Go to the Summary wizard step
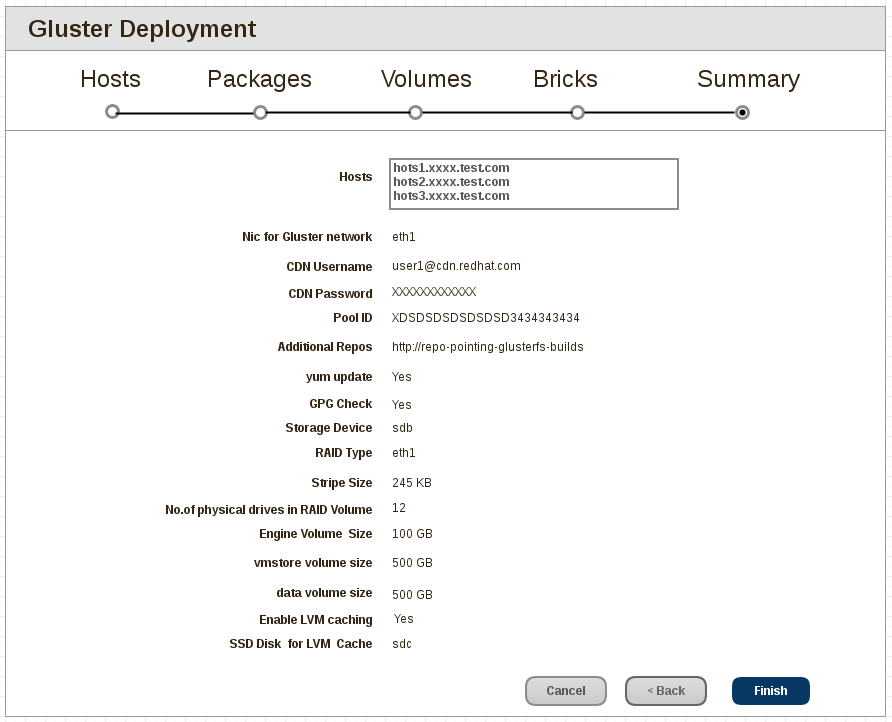 point(748,79)
